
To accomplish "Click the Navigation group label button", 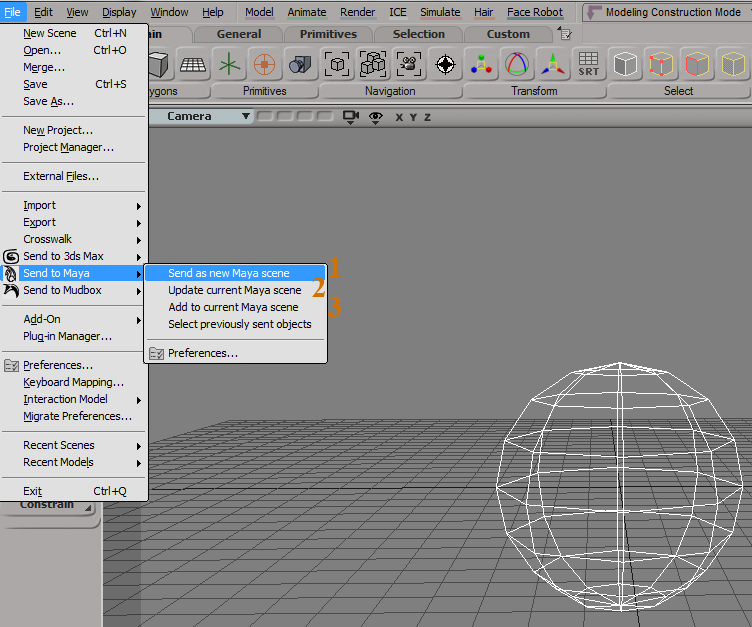I will tap(390, 91).
